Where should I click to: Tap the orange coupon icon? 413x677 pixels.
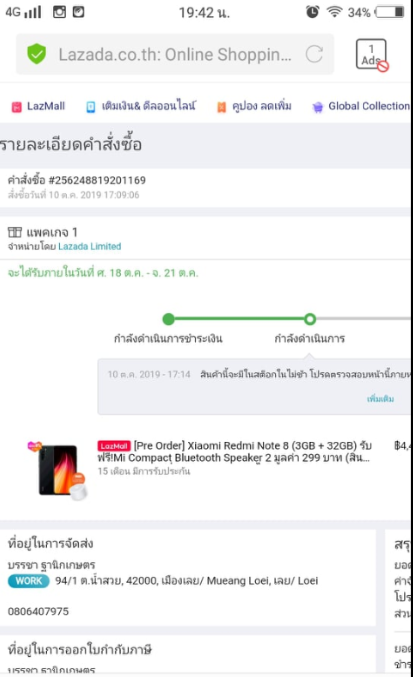[x=221, y=107]
